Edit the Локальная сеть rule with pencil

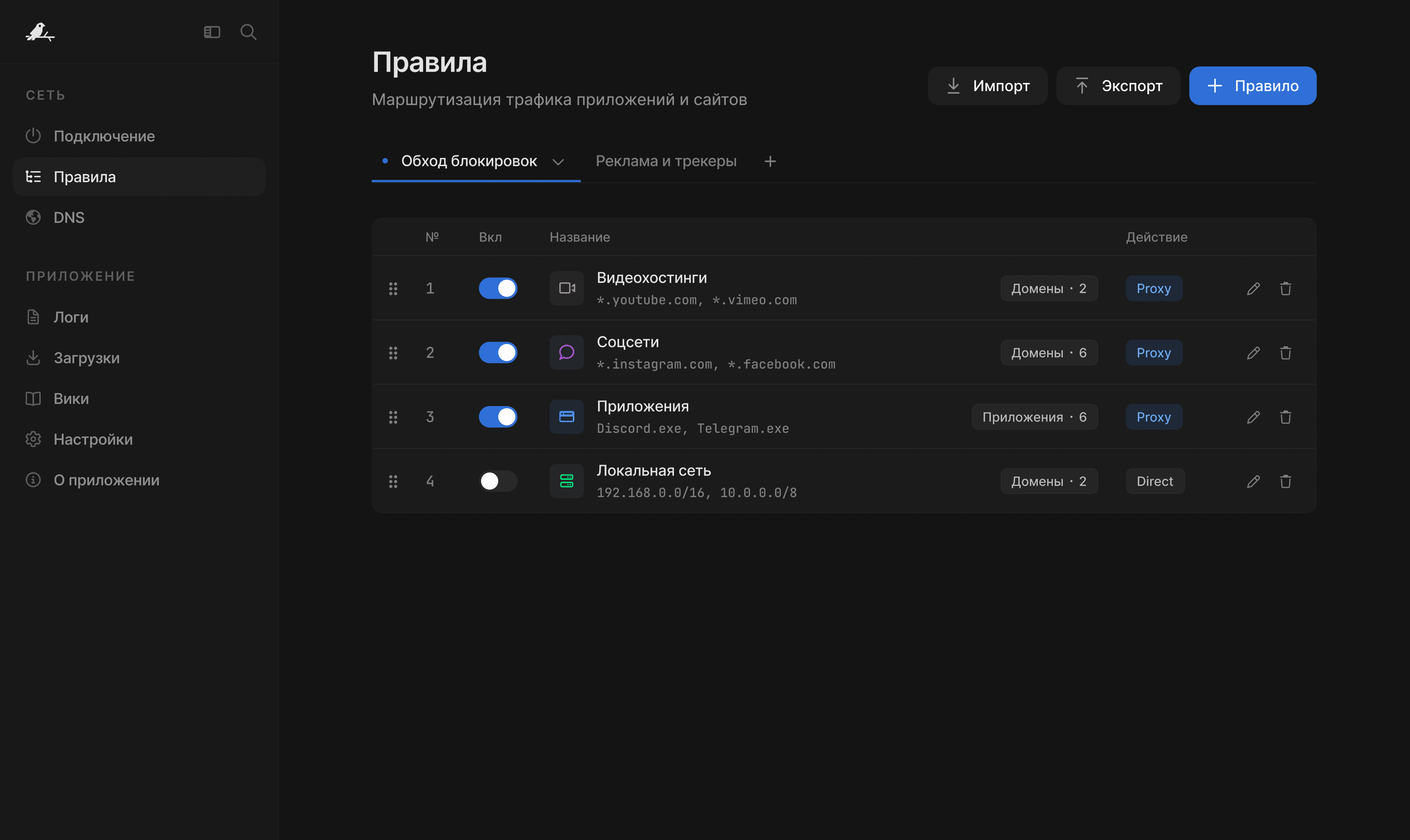1253,481
